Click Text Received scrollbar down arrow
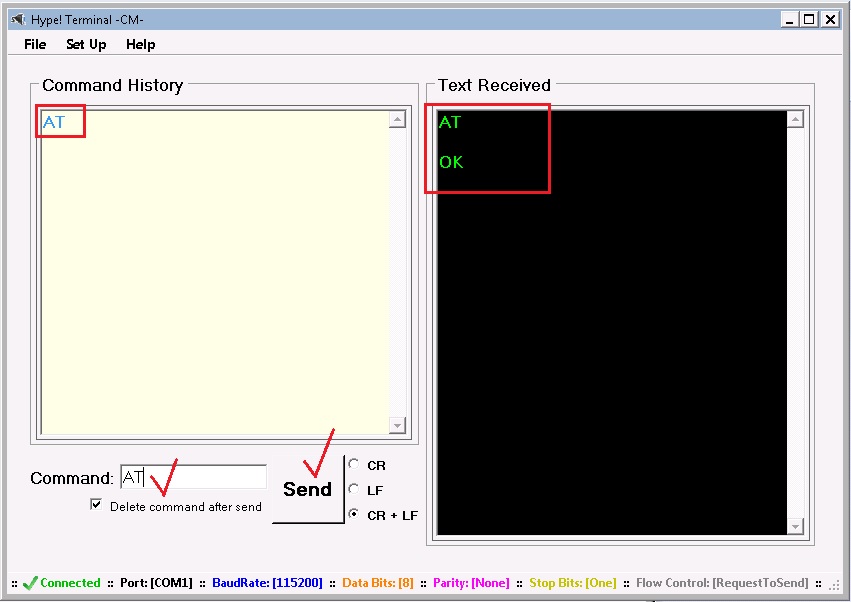This screenshot has height=602, width=851. click(x=794, y=526)
